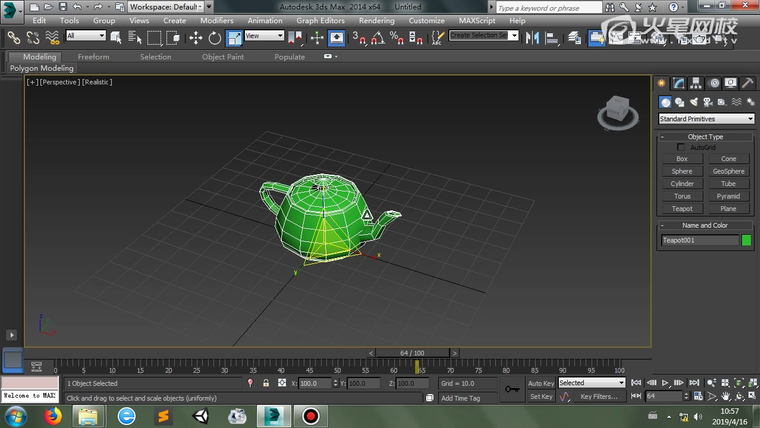Click the Teapot primitive button
760x428 pixels.
682,209
